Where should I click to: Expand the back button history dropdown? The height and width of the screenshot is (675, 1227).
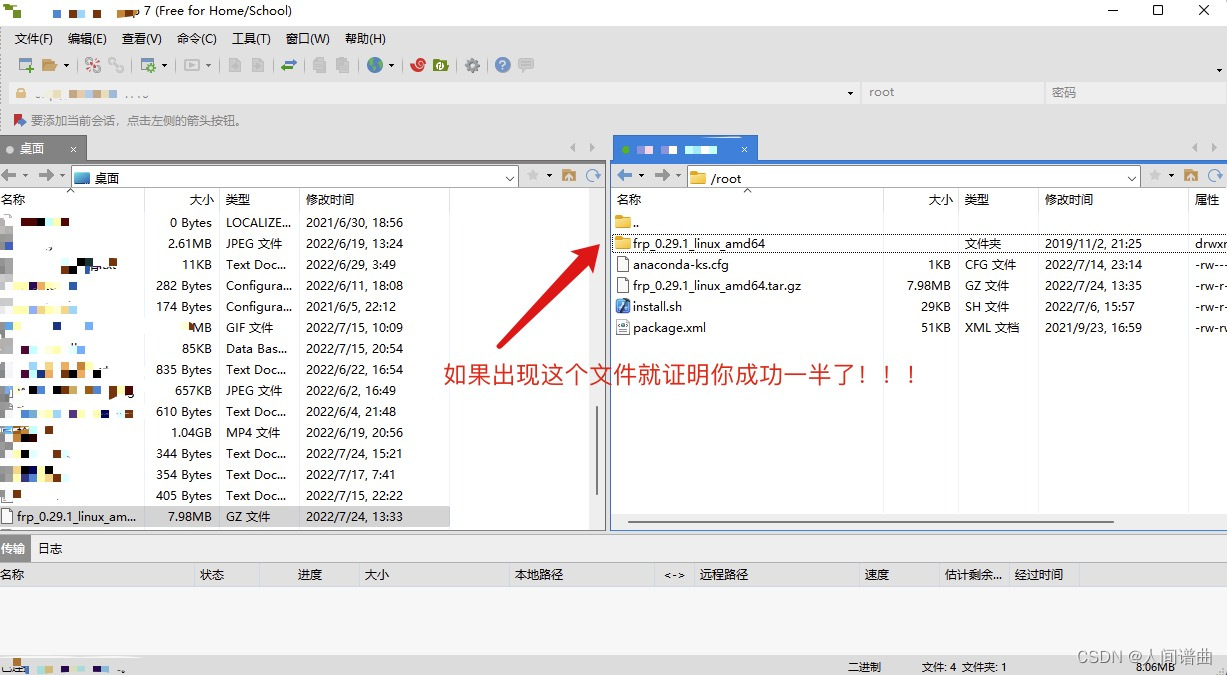tap(642, 177)
